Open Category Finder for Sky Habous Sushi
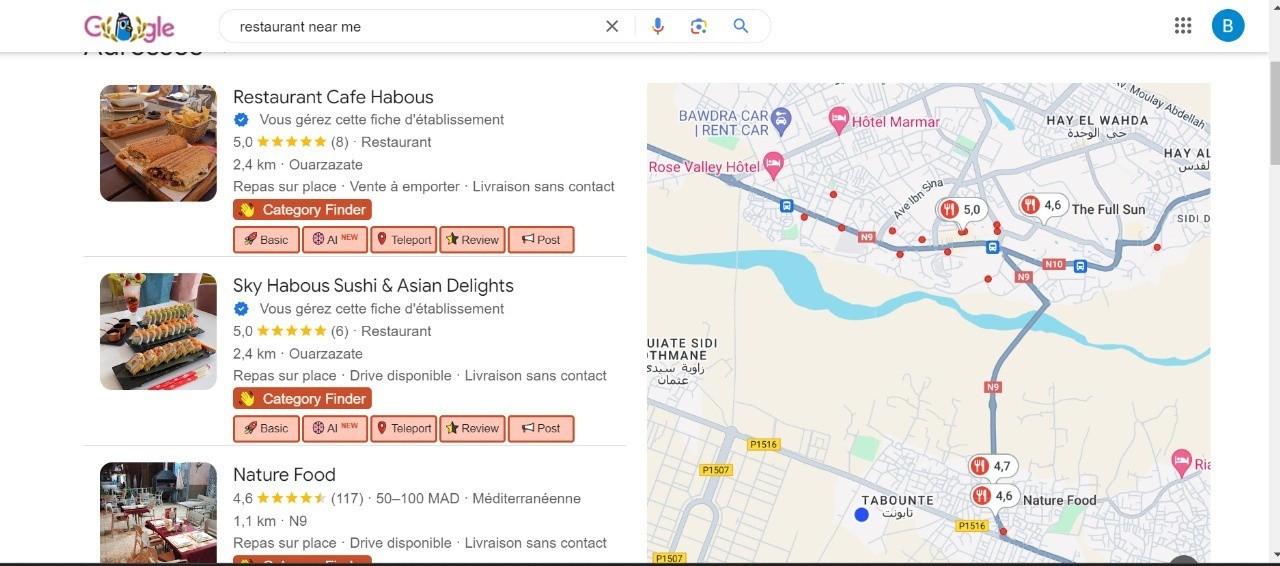The width and height of the screenshot is (1280, 566). [302, 398]
